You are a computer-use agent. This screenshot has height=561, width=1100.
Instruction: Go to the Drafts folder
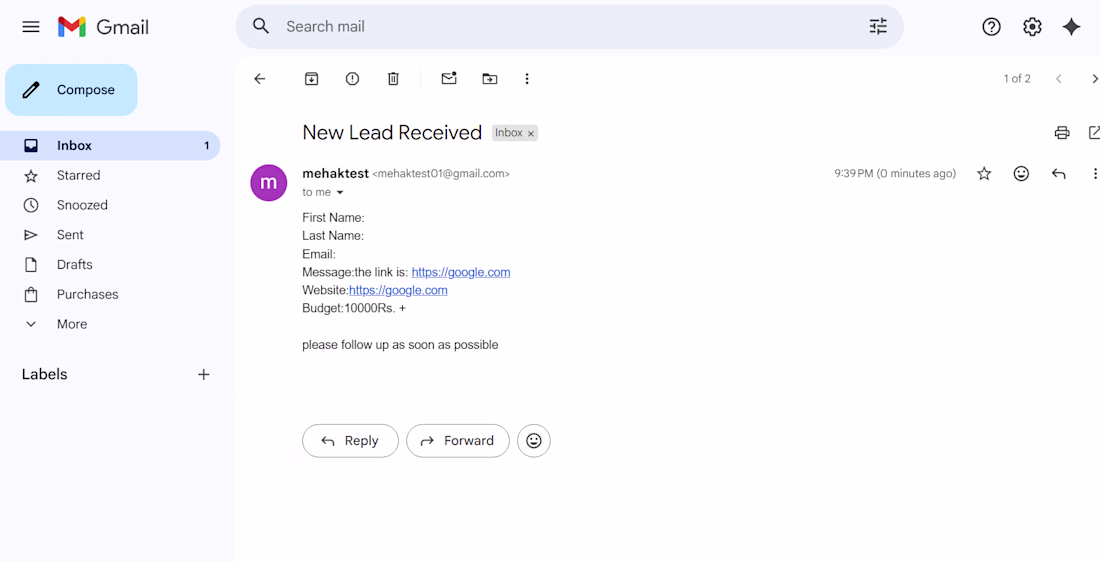pos(74,265)
